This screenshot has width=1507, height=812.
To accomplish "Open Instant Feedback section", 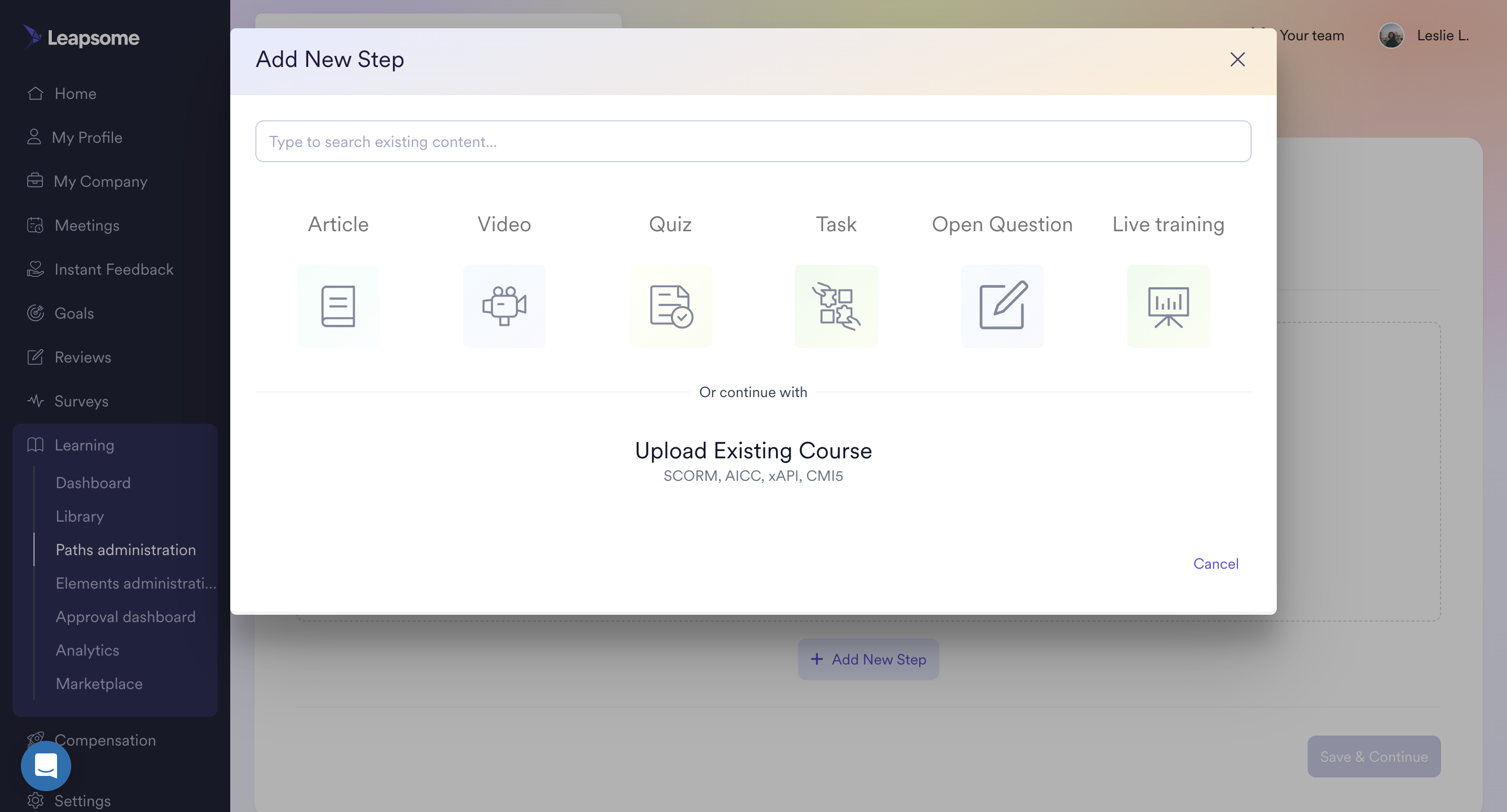I will pyautogui.click(x=114, y=269).
